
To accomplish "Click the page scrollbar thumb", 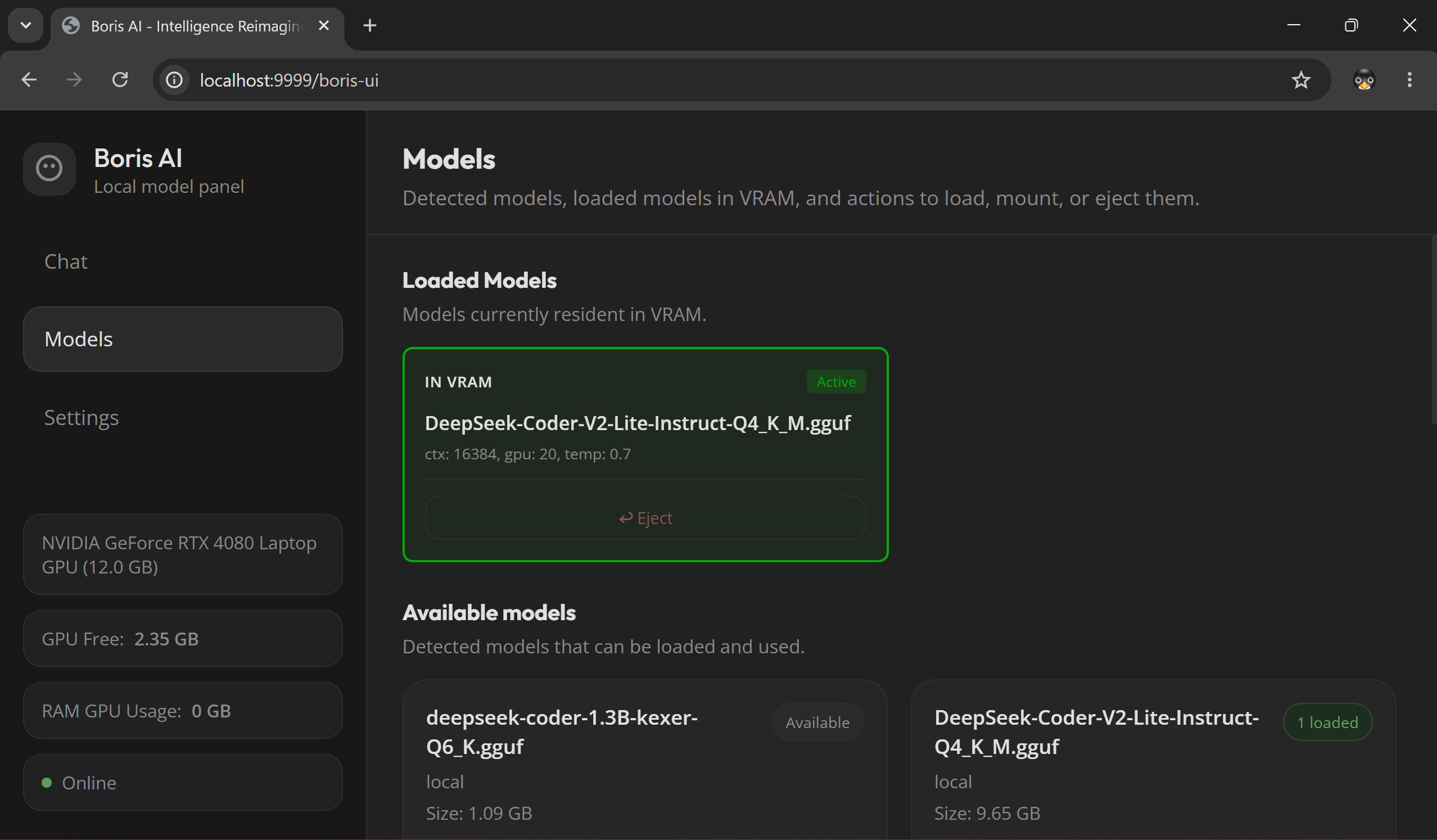I will [x=1434, y=329].
